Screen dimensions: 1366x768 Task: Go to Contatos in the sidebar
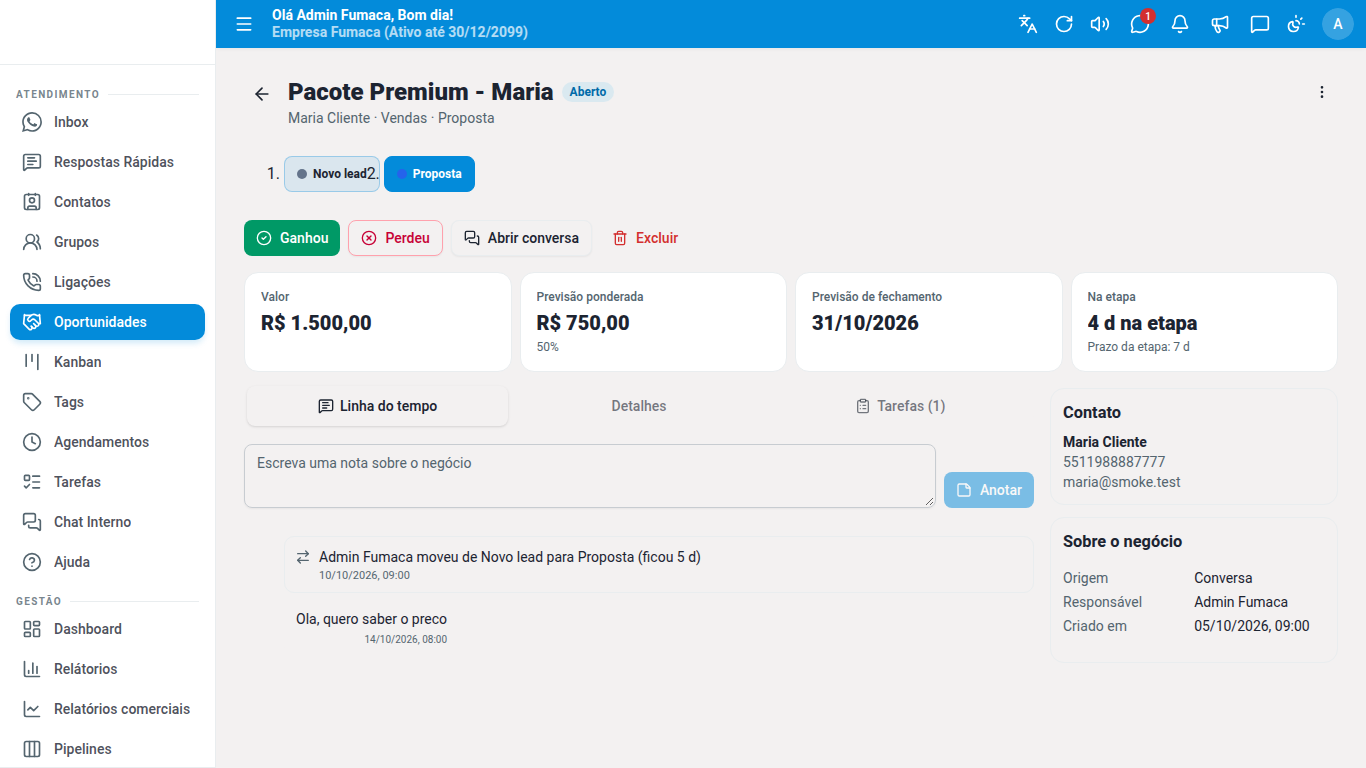[107, 202]
